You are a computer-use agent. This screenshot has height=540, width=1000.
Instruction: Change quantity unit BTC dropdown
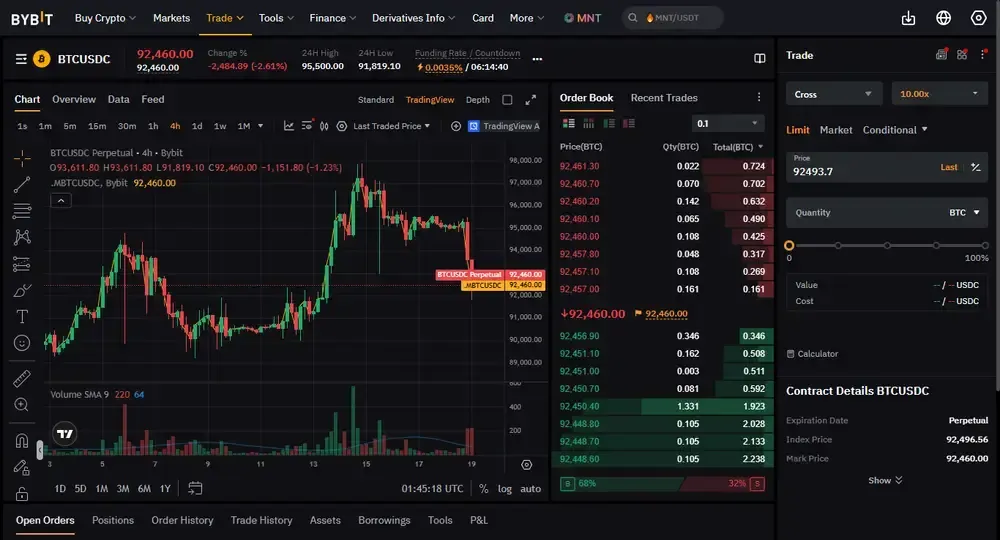[964, 213]
